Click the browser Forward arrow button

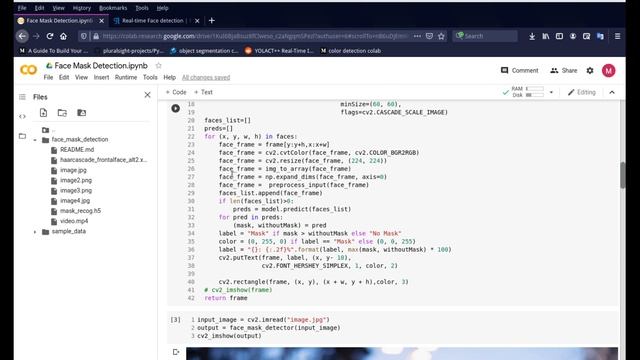[36, 36]
